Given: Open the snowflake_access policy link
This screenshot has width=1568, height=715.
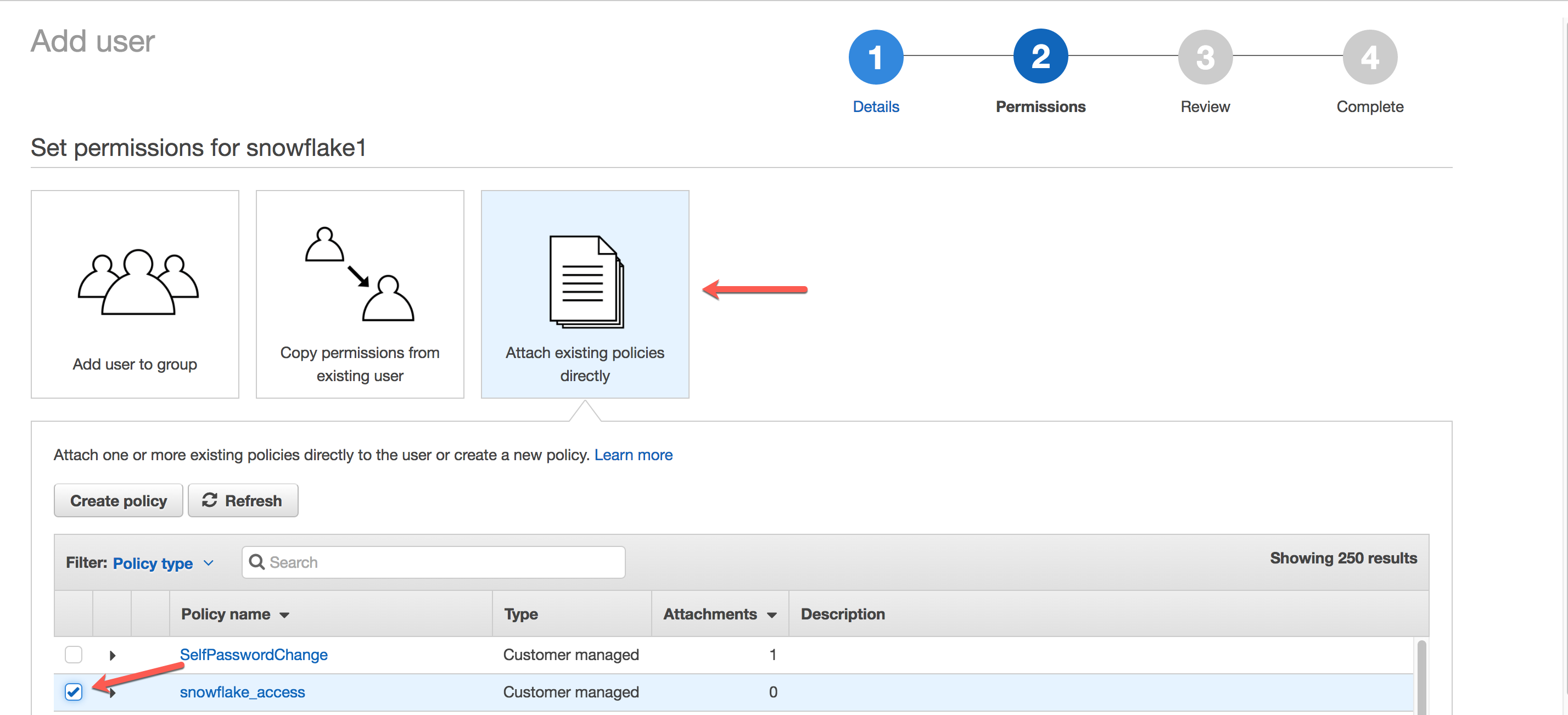Looking at the screenshot, I should point(242,692).
